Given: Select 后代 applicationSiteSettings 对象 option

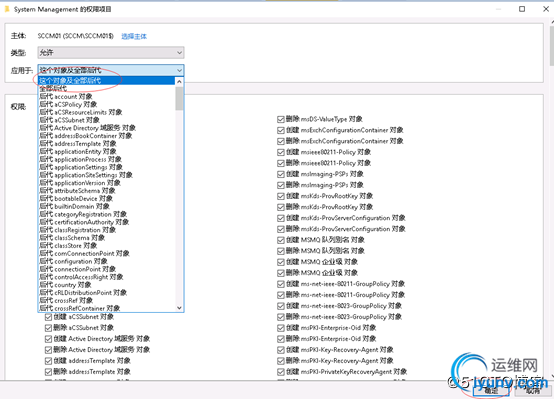Looking at the screenshot, I should [x=106, y=175].
